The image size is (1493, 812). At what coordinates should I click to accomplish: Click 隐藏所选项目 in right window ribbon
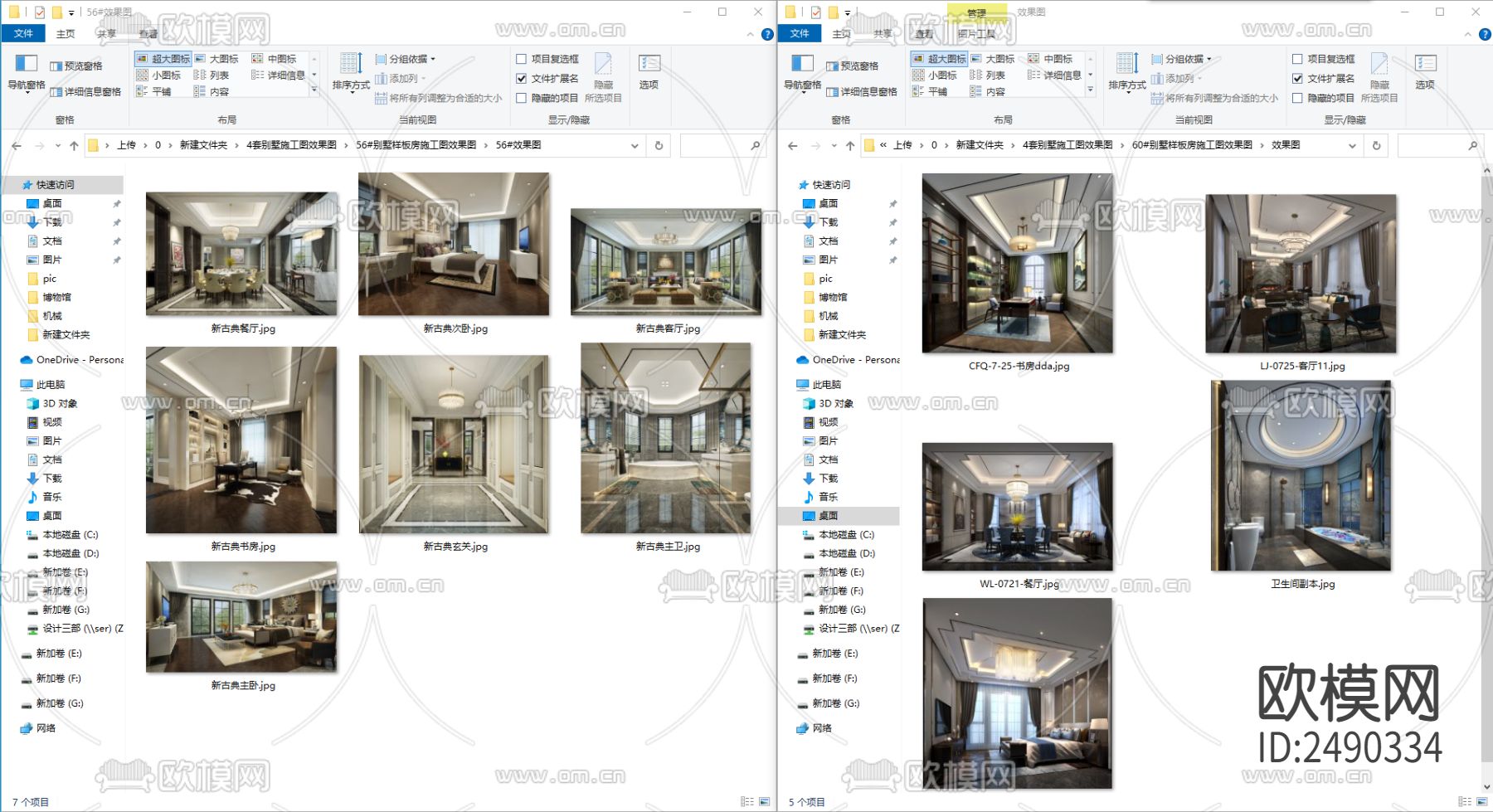(1379, 77)
